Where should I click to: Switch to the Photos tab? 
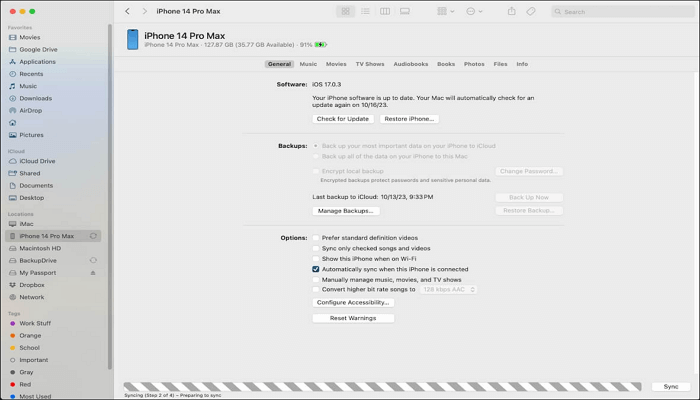(474, 64)
